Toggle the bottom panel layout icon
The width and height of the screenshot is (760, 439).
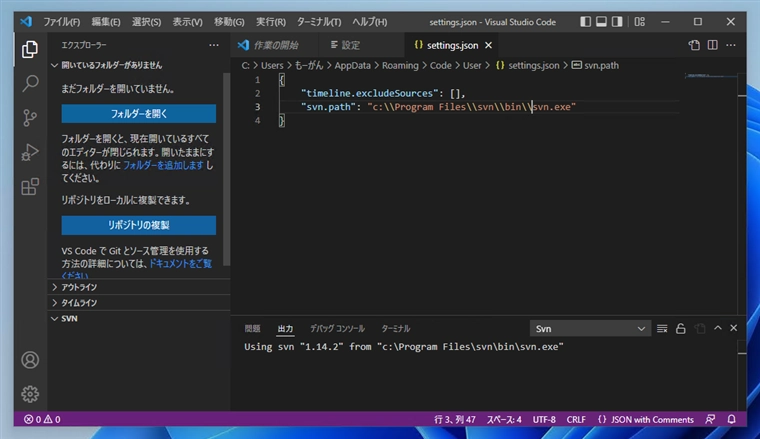[601, 21]
